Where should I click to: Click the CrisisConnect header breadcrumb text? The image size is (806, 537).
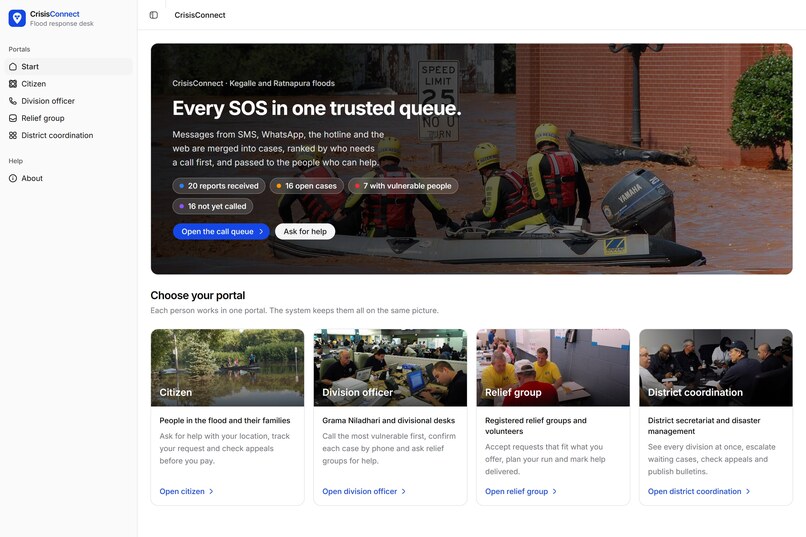[x=200, y=15]
